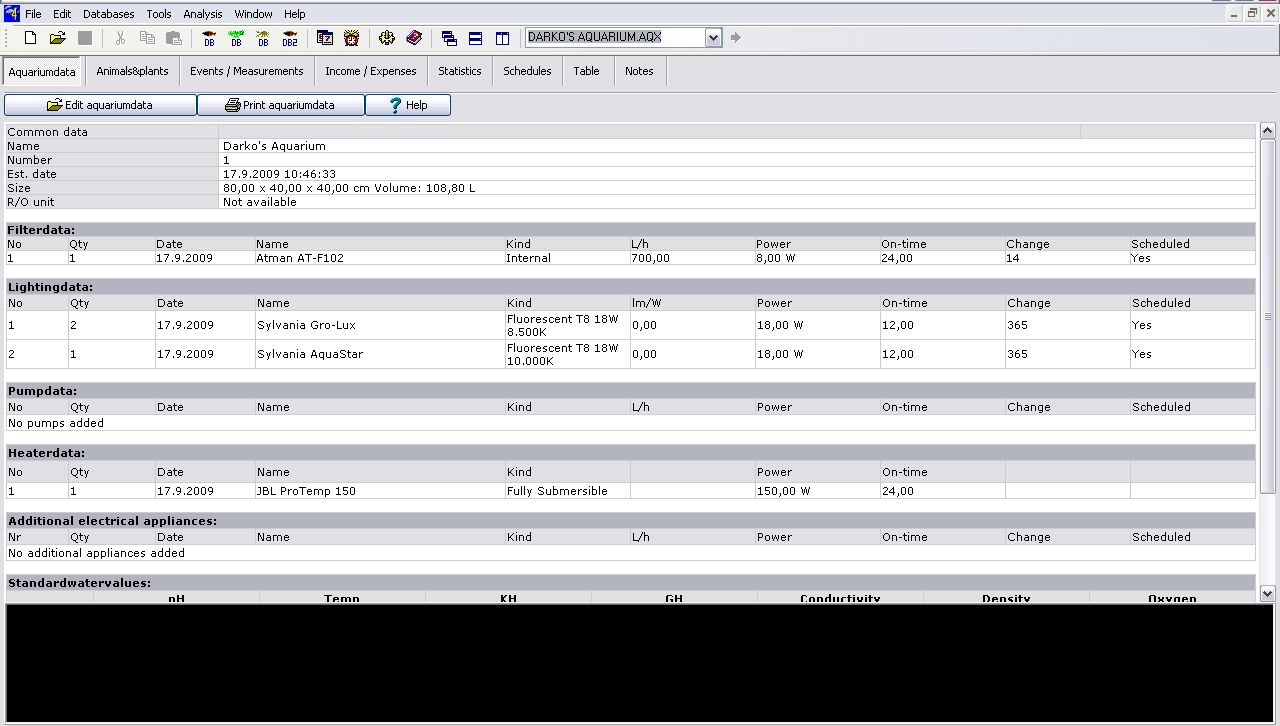
Task: Switch to Events / Measurements tab
Action: [x=247, y=71]
